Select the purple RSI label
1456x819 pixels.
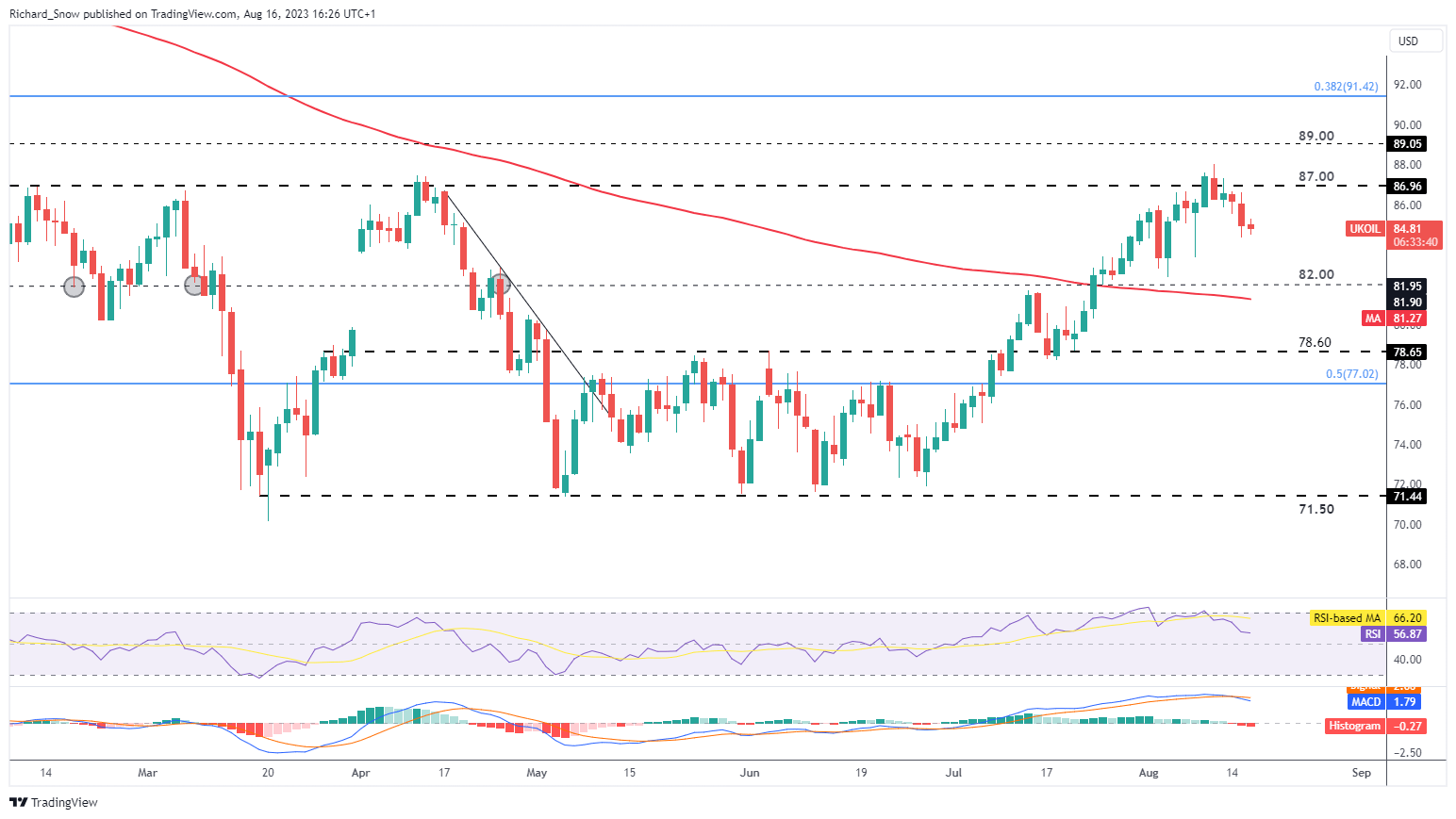pos(1373,634)
